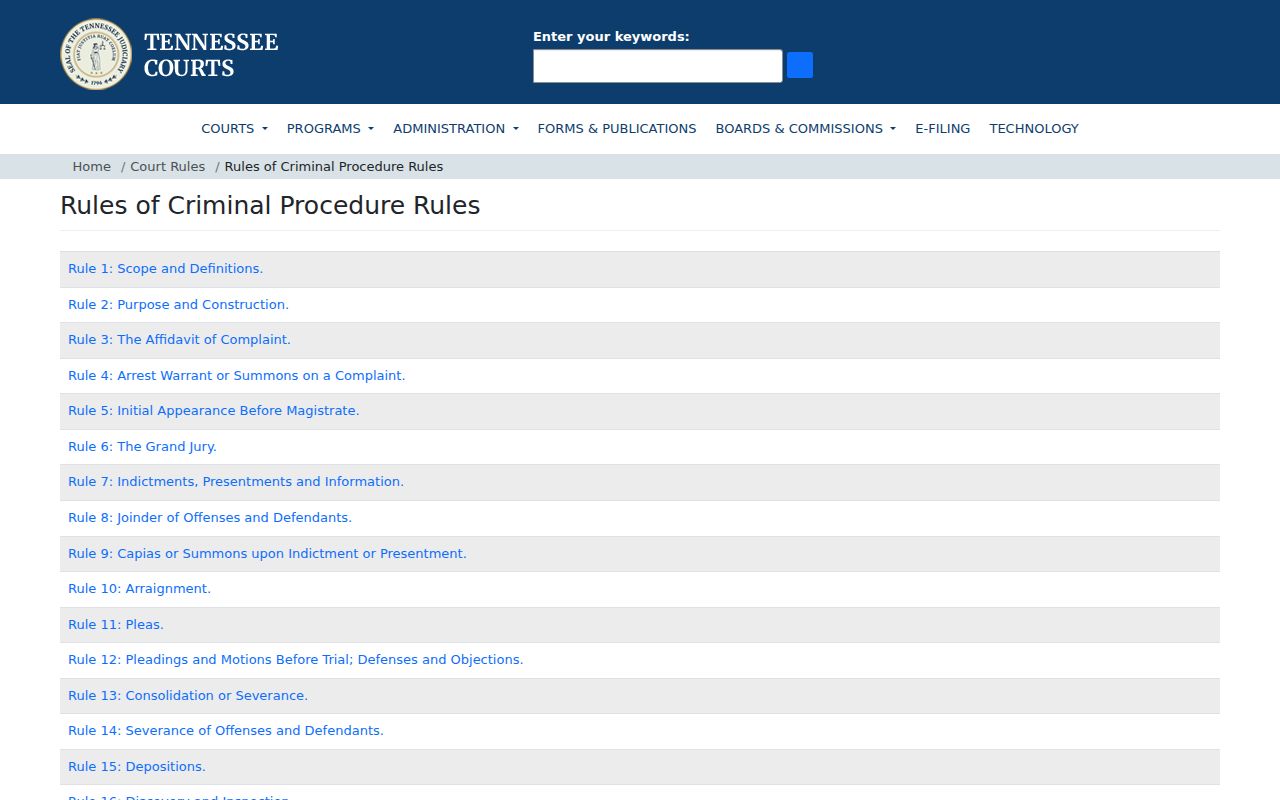Viewport: 1280px width, 800px height.
Task: Expand the Boards & Commissions dropdown menu
Action: (805, 128)
